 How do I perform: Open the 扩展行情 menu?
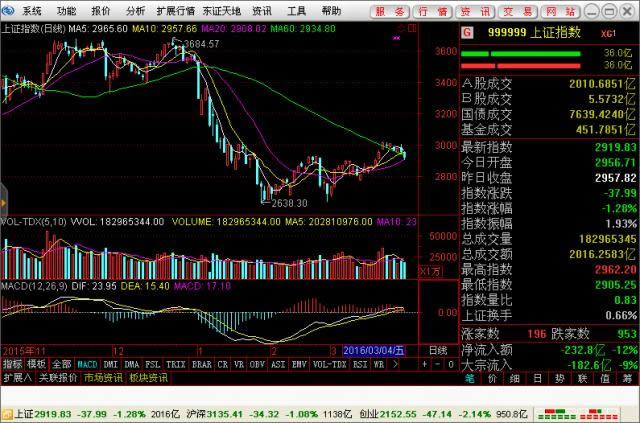coord(175,10)
